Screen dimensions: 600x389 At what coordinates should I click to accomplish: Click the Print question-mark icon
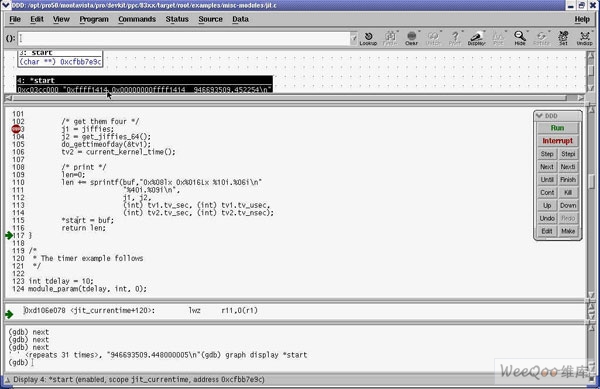point(455,38)
